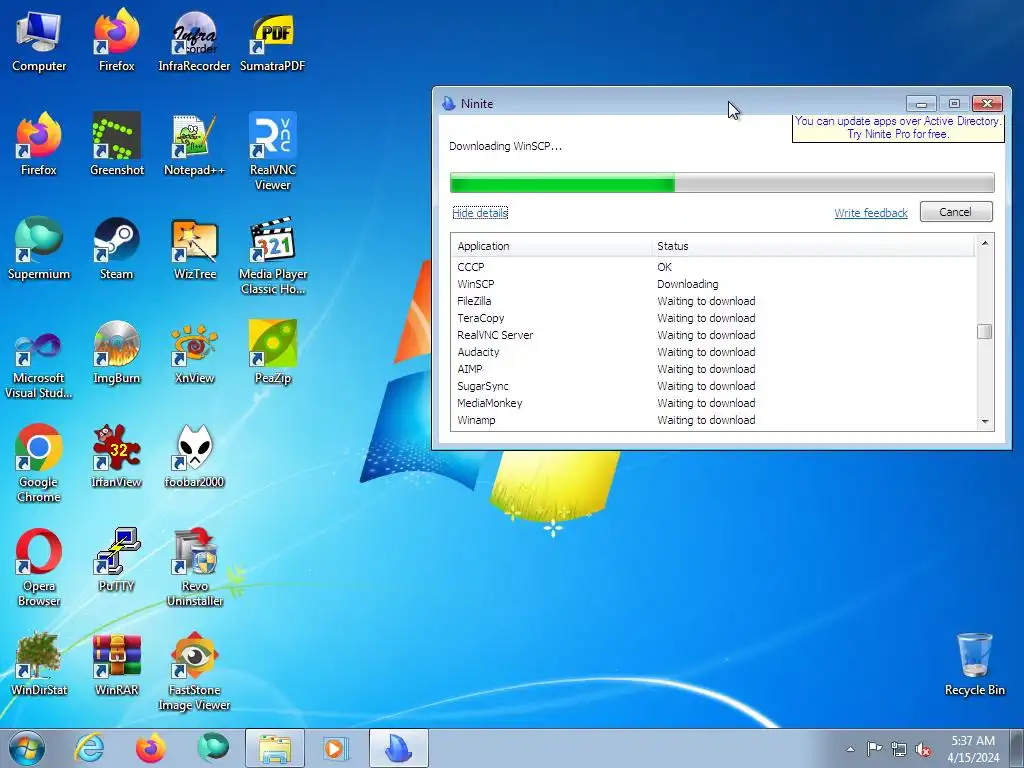The height and width of the screenshot is (768, 1024).
Task: Select the Firefox icon beside Computer
Action: [116, 42]
